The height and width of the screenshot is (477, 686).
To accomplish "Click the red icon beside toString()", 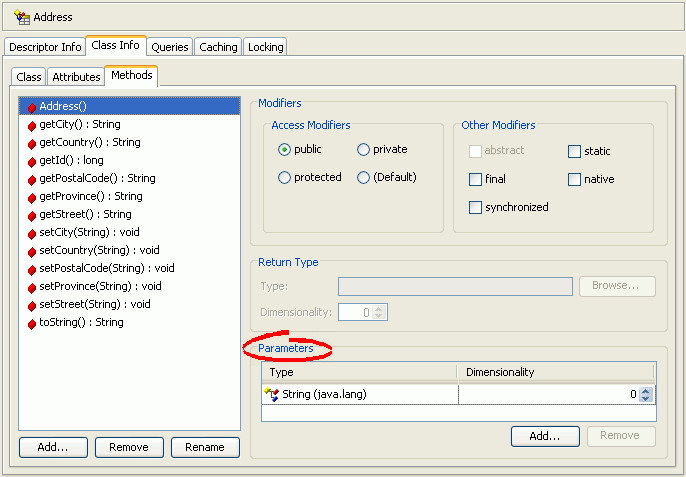I will pos(32,323).
